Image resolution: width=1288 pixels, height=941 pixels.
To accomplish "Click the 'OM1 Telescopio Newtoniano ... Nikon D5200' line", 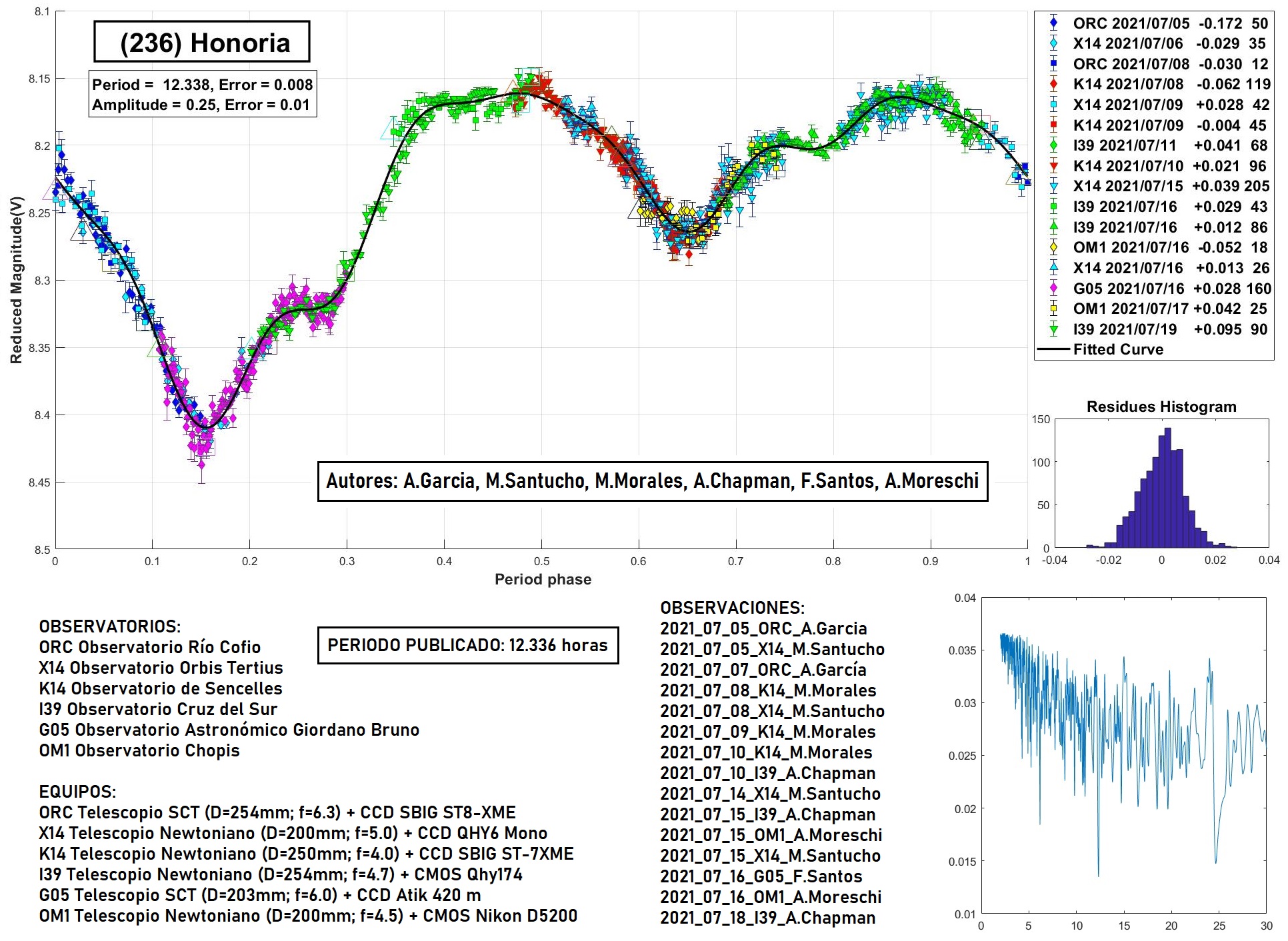I will point(308,916).
